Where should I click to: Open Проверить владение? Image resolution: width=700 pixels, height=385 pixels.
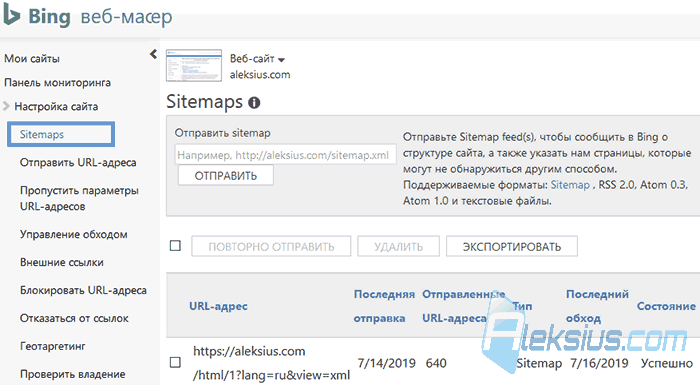(72, 374)
